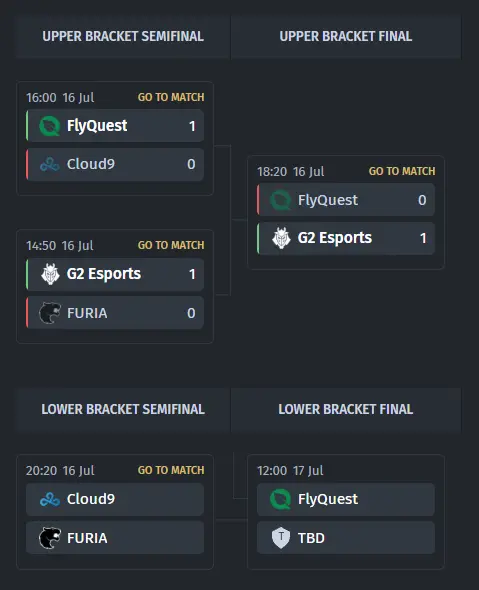479x590 pixels.
Task: Select the Lower Bracket Semifinal header
Action: [x=123, y=409]
